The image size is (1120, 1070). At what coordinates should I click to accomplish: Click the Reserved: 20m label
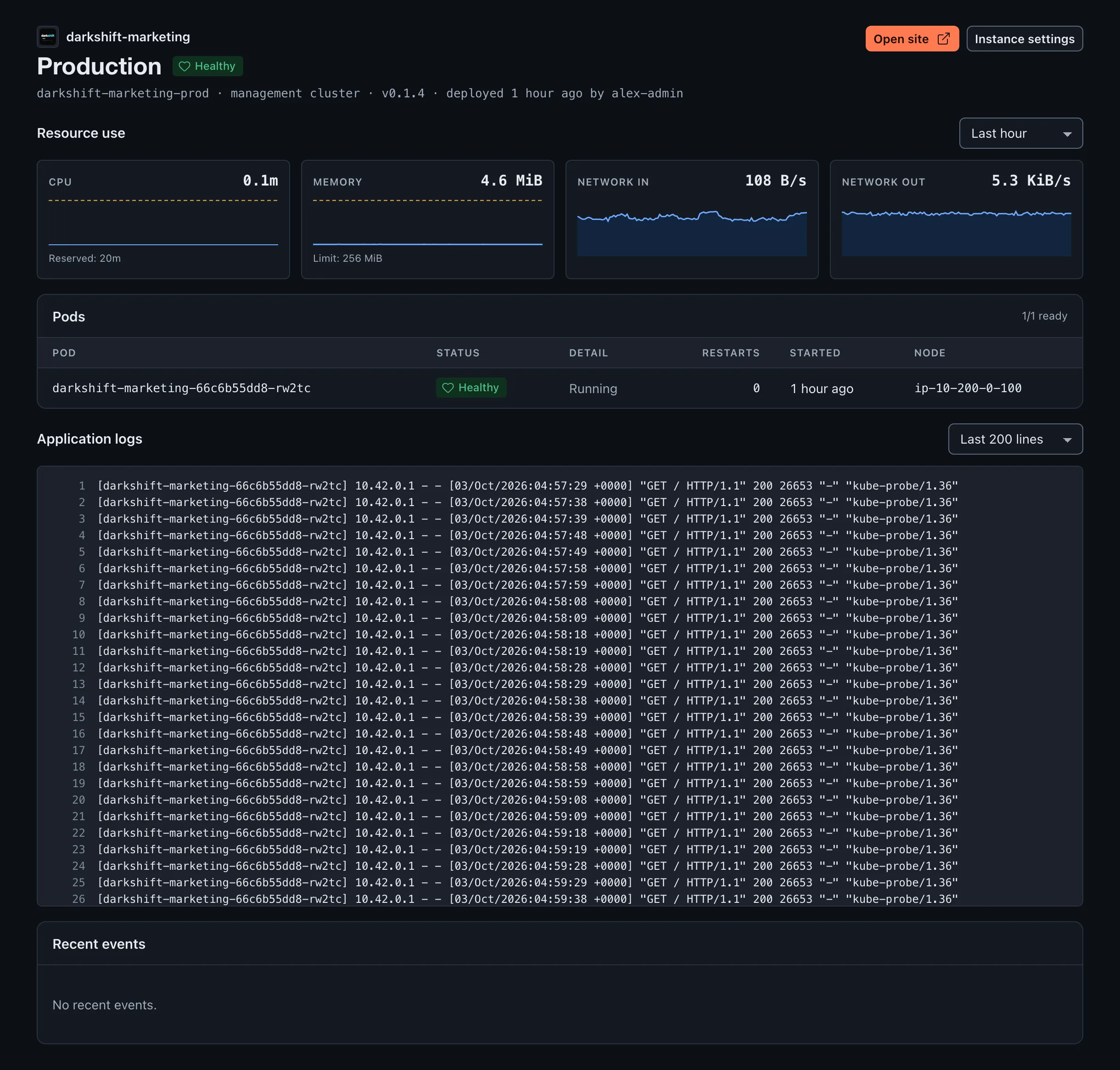tap(84, 259)
